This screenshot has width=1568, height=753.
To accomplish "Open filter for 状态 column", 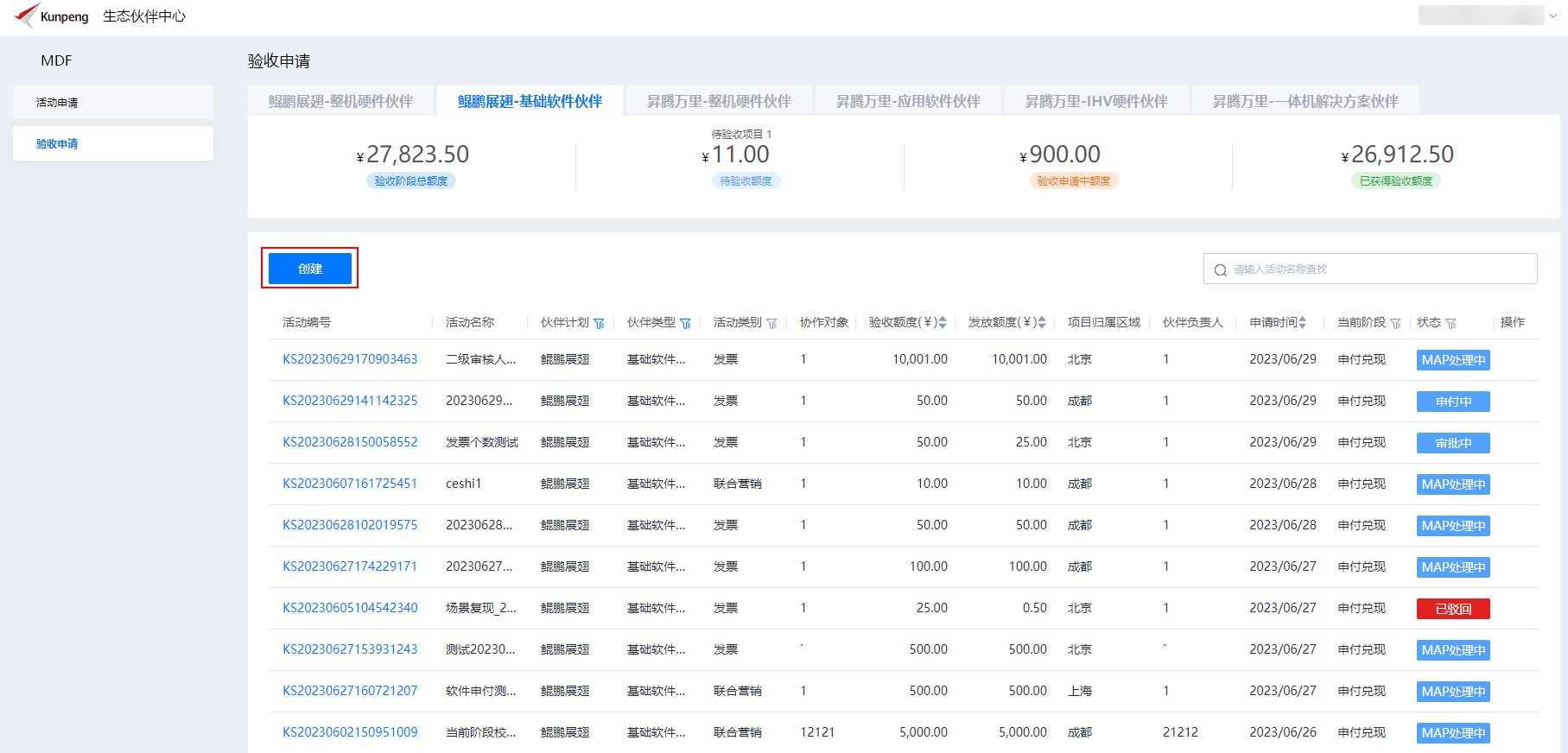I will tap(1451, 323).
